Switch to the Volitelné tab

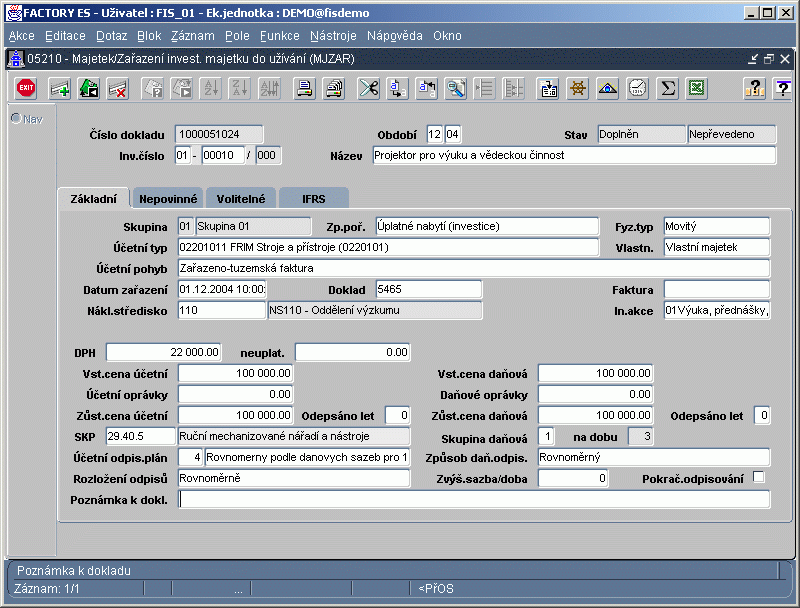point(241,199)
